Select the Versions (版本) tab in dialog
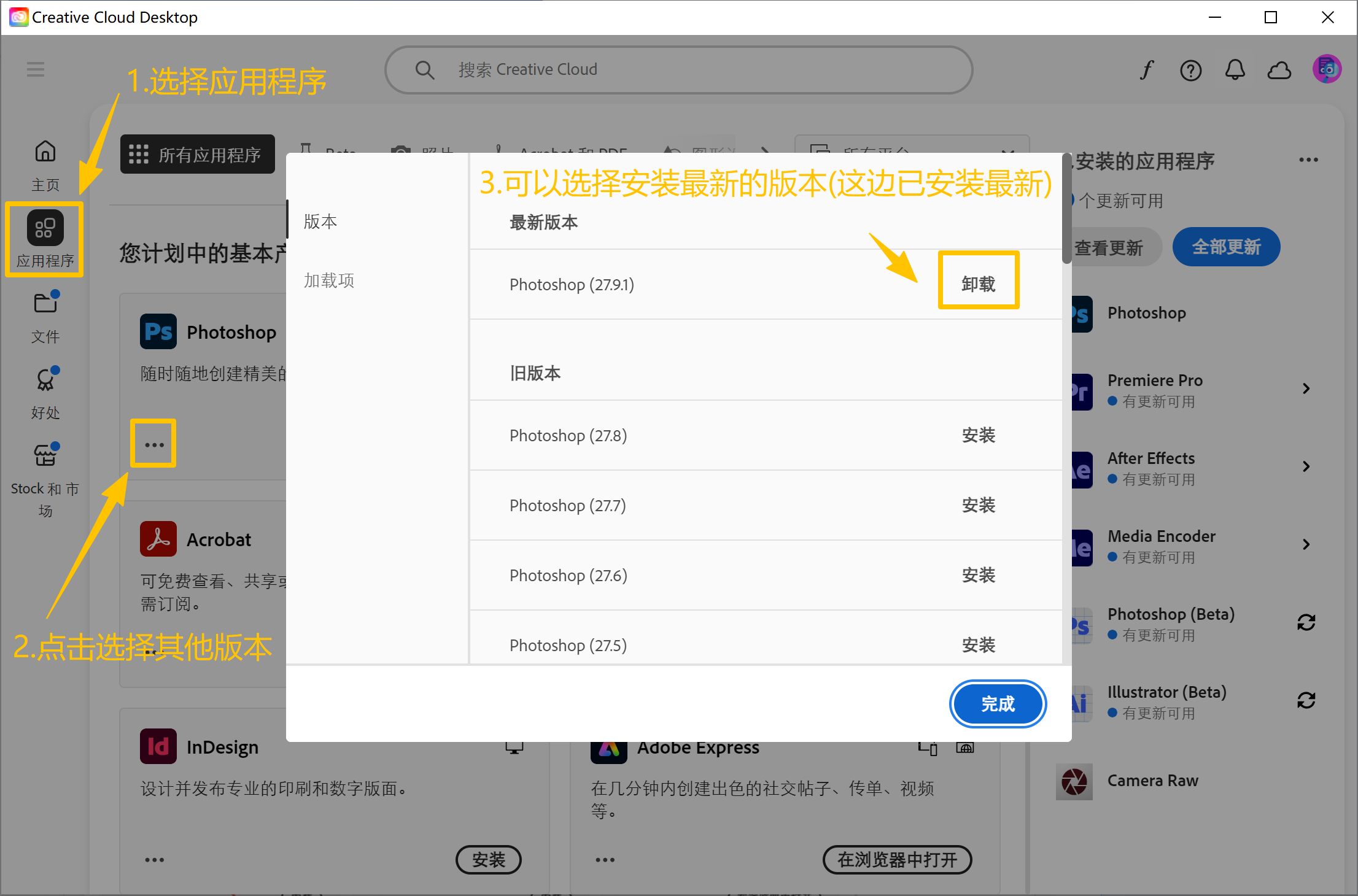The image size is (1358, 896). pos(320,222)
